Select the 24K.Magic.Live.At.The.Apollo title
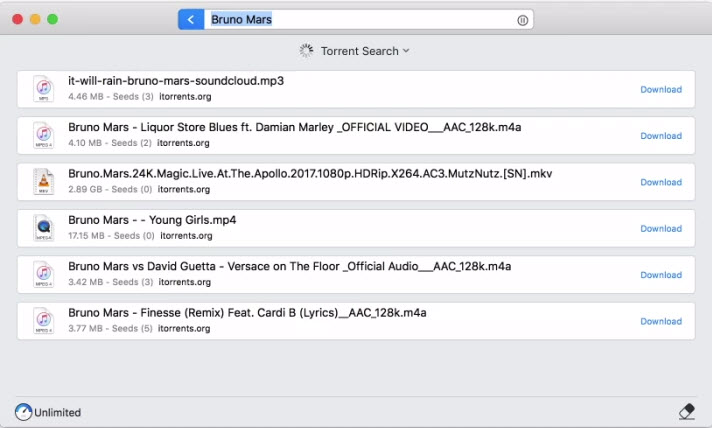Image resolution: width=712 pixels, height=428 pixels. pos(310,173)
